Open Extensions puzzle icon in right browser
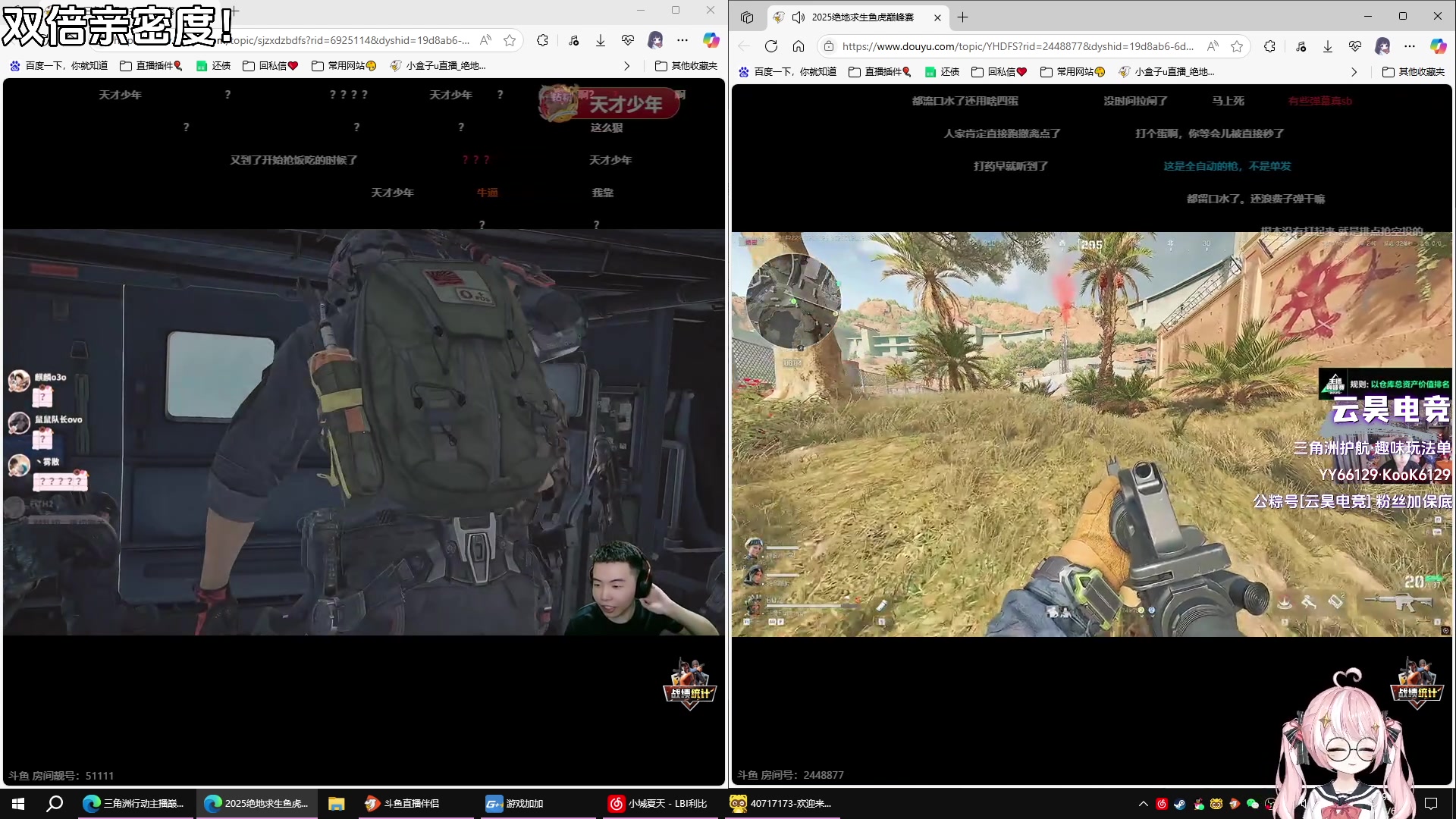 (1269, 46)
